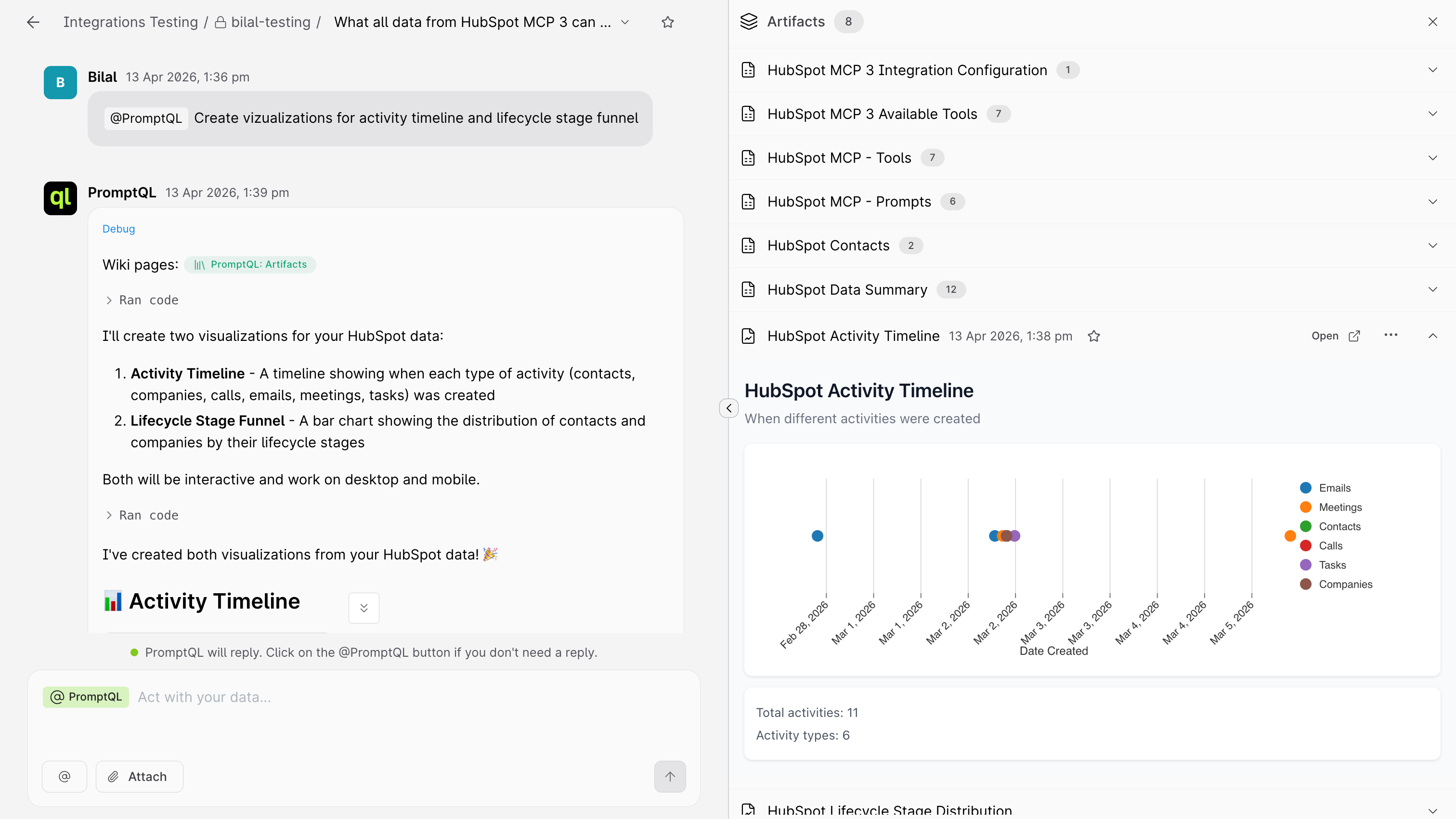1456x819 pixels.
Task: Expand the HubSpot Data Summary artifact
Action: tap(1092, 289)
